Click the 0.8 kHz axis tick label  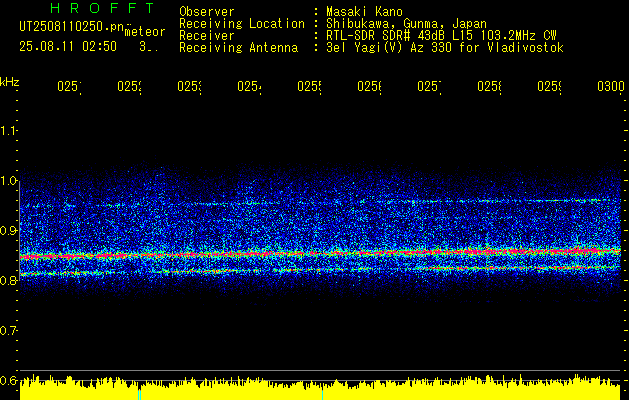point(8,281)
